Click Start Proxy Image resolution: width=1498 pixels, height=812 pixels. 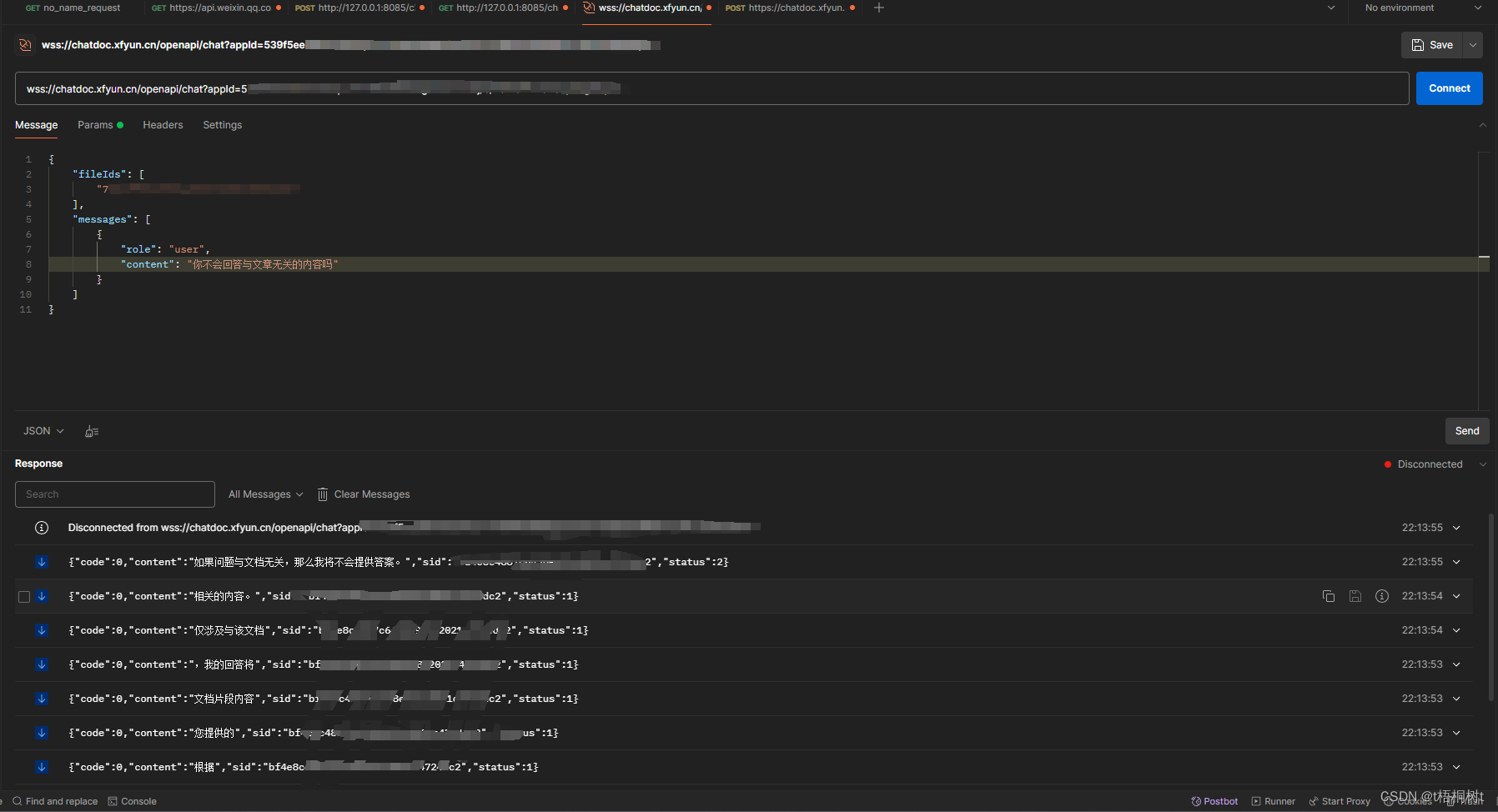tap(1339, 801)
